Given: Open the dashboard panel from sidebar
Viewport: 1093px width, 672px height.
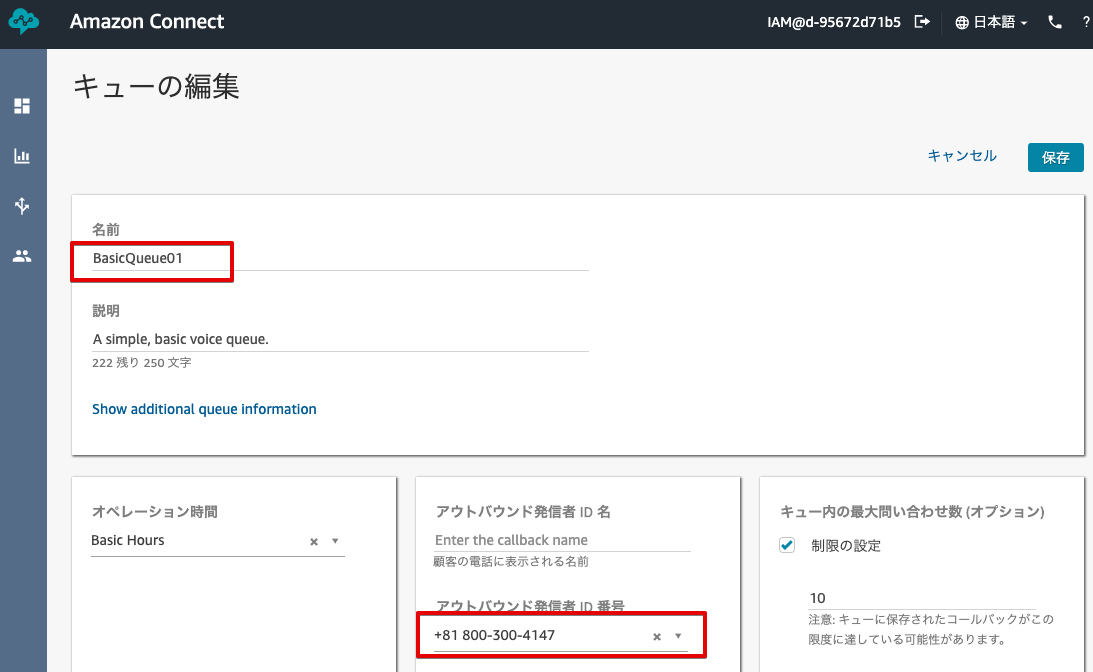Looking at the screenshot, I should 22,106.
